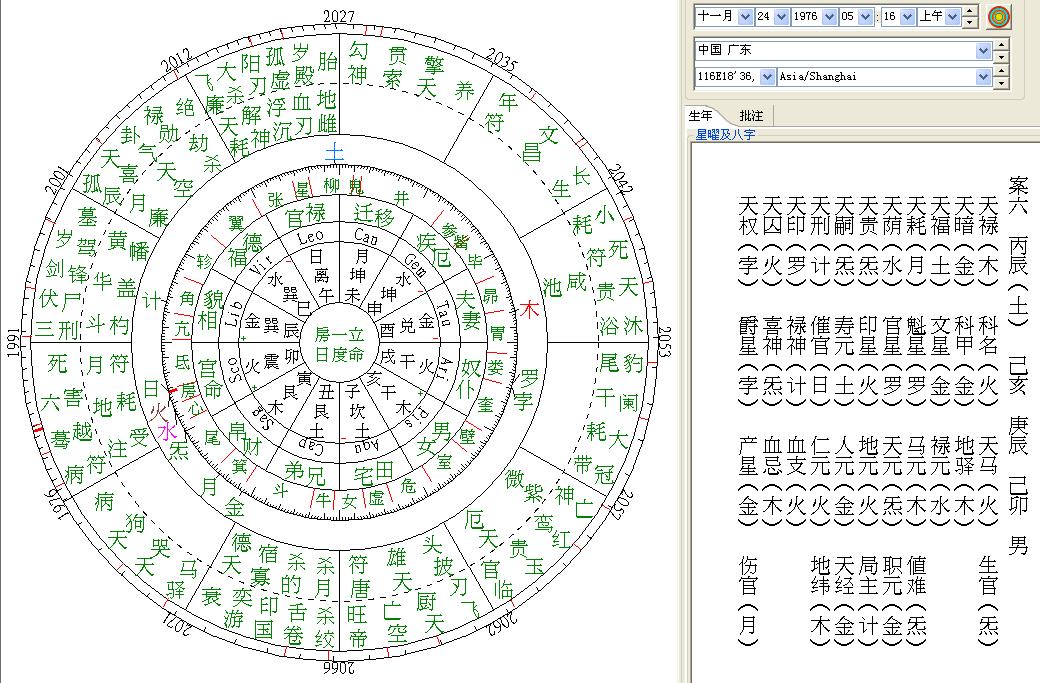Open the hour dropdown showing 05

(865, 17)
